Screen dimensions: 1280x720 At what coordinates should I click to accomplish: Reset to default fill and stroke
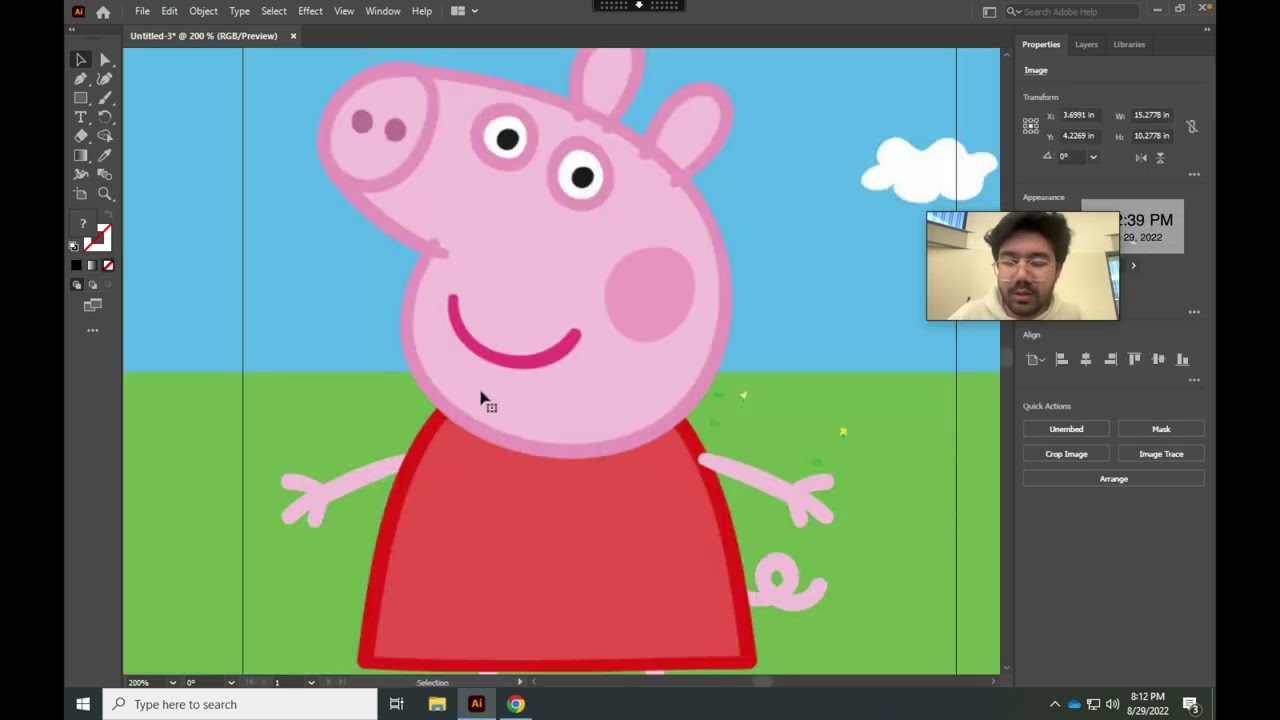[x=74, y=246]
